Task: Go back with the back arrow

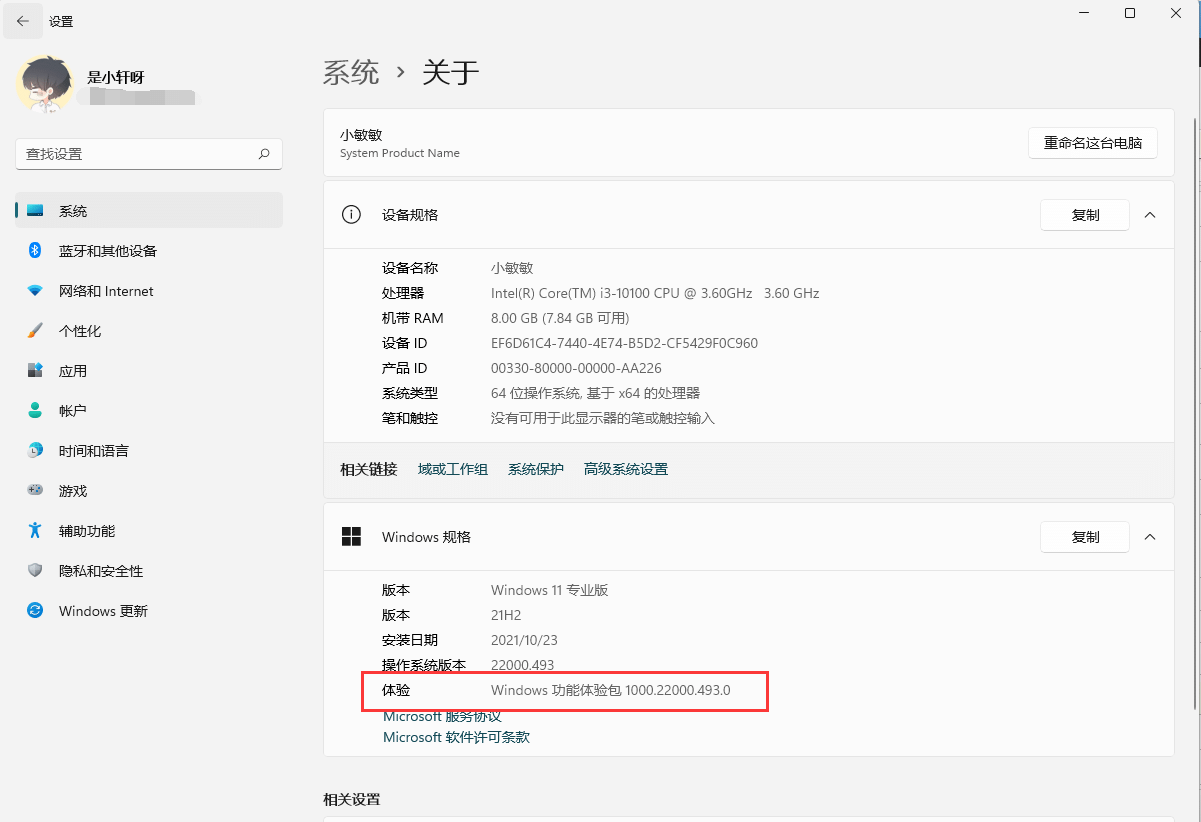Action: (23, 20)
